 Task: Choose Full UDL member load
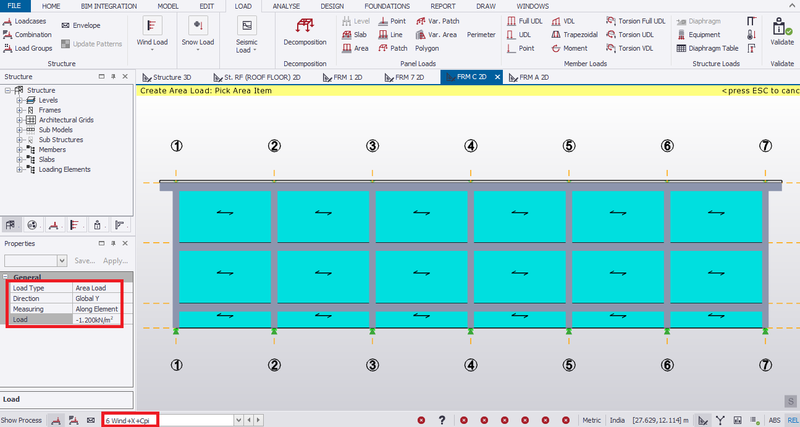(525, 21)
